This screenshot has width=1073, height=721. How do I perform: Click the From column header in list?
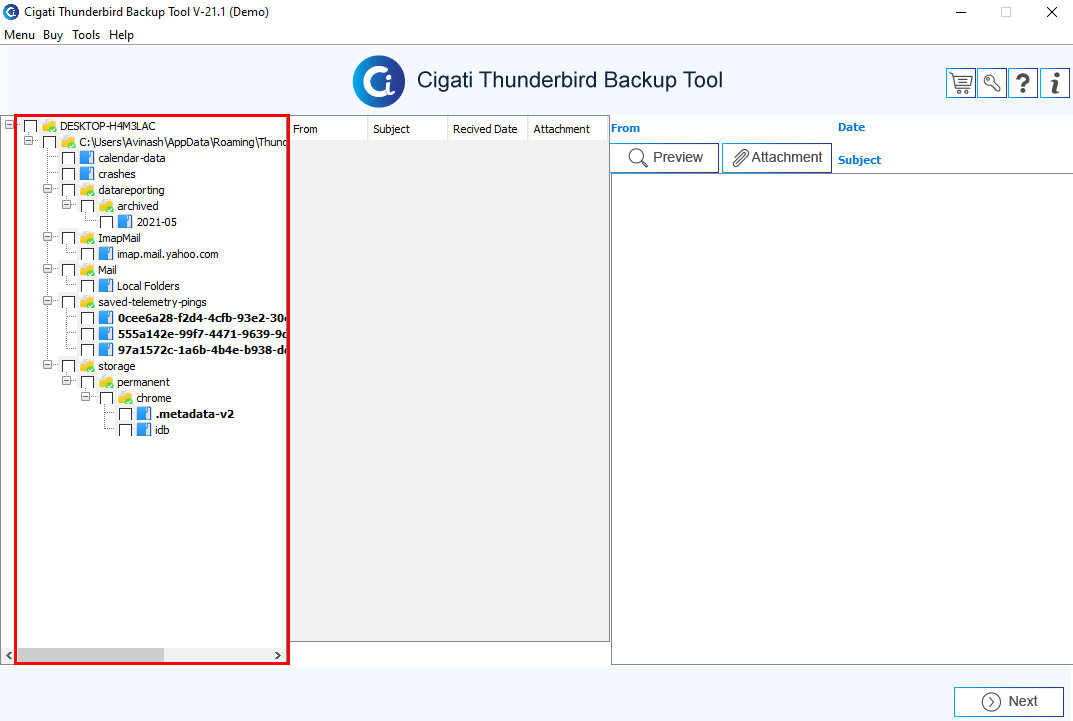(328, 129)
